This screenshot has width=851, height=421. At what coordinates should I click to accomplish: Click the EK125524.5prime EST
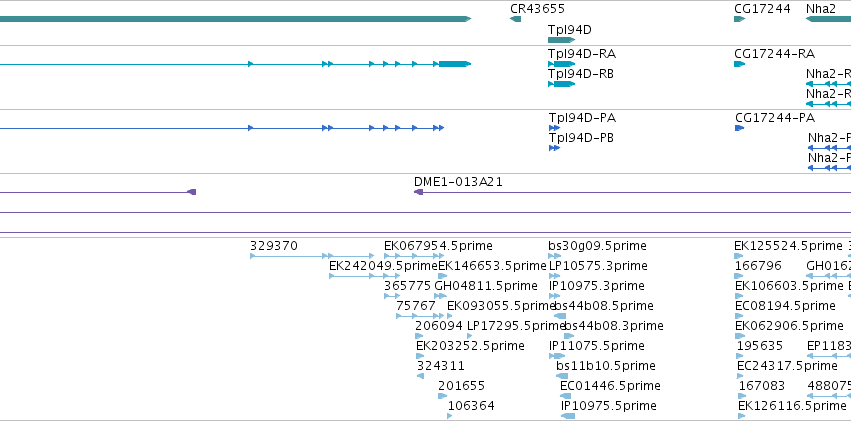coord(739,256)
